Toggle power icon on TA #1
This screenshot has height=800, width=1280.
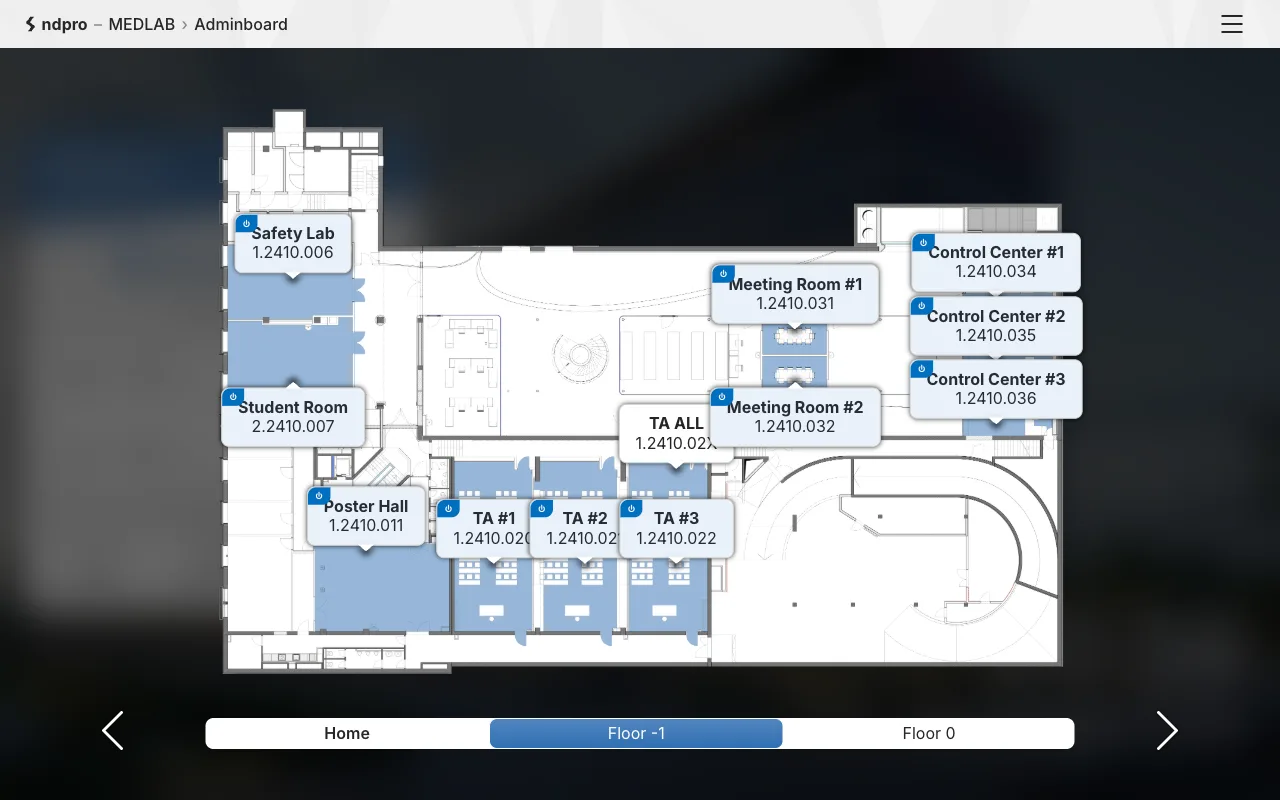pyautogui.click(x=448, y=508)
